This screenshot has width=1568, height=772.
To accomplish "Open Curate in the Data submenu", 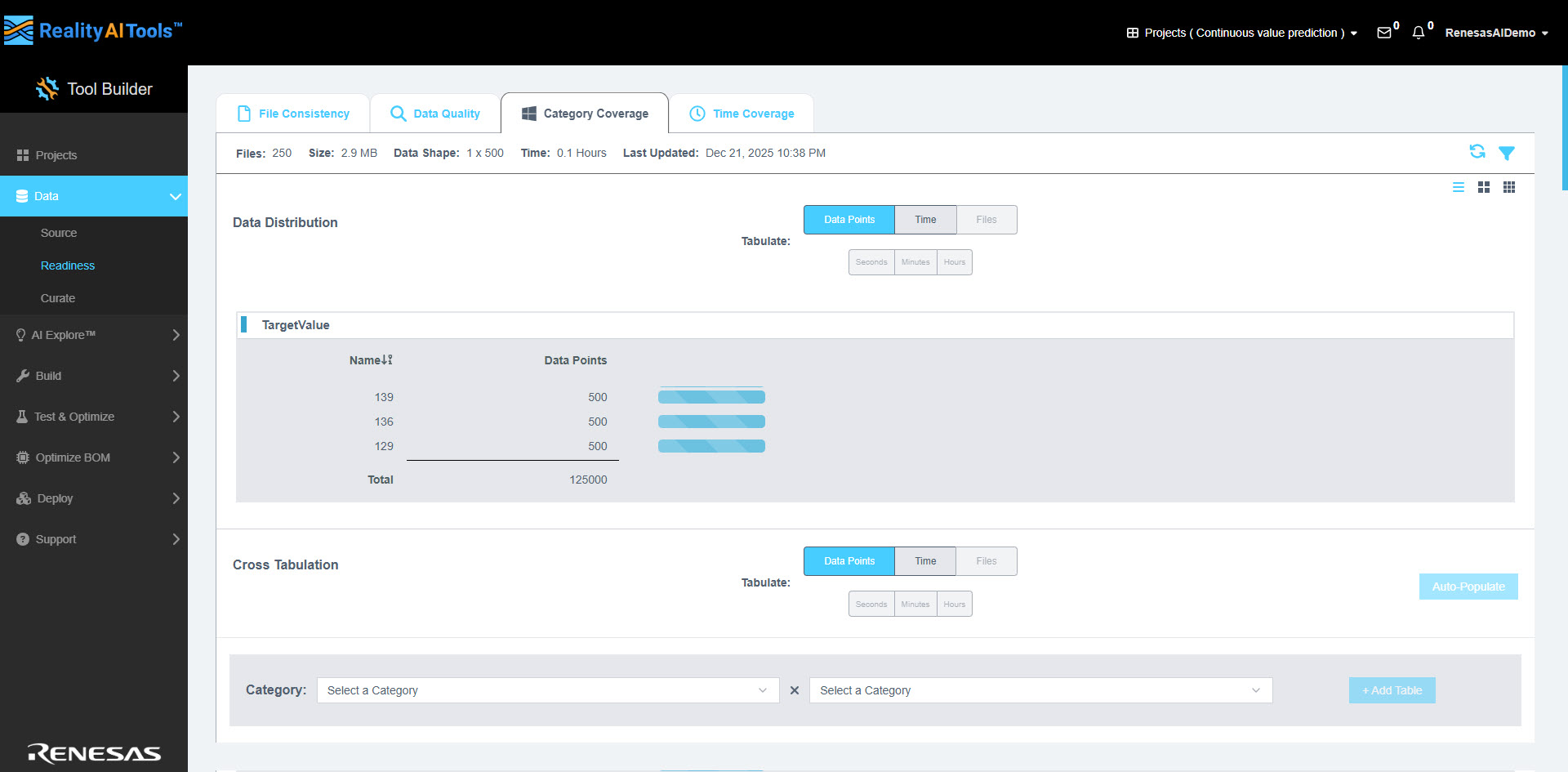I will click(x=58, y=298).
